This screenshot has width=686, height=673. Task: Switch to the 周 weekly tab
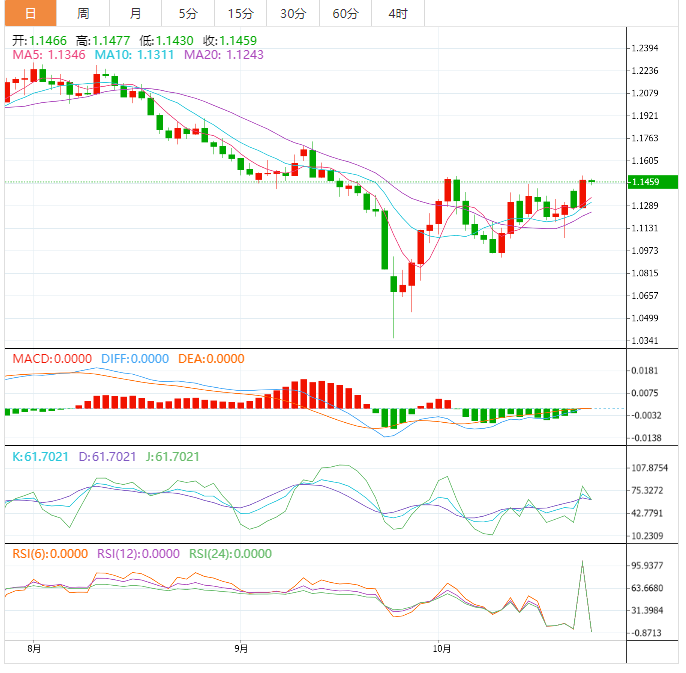83,13
